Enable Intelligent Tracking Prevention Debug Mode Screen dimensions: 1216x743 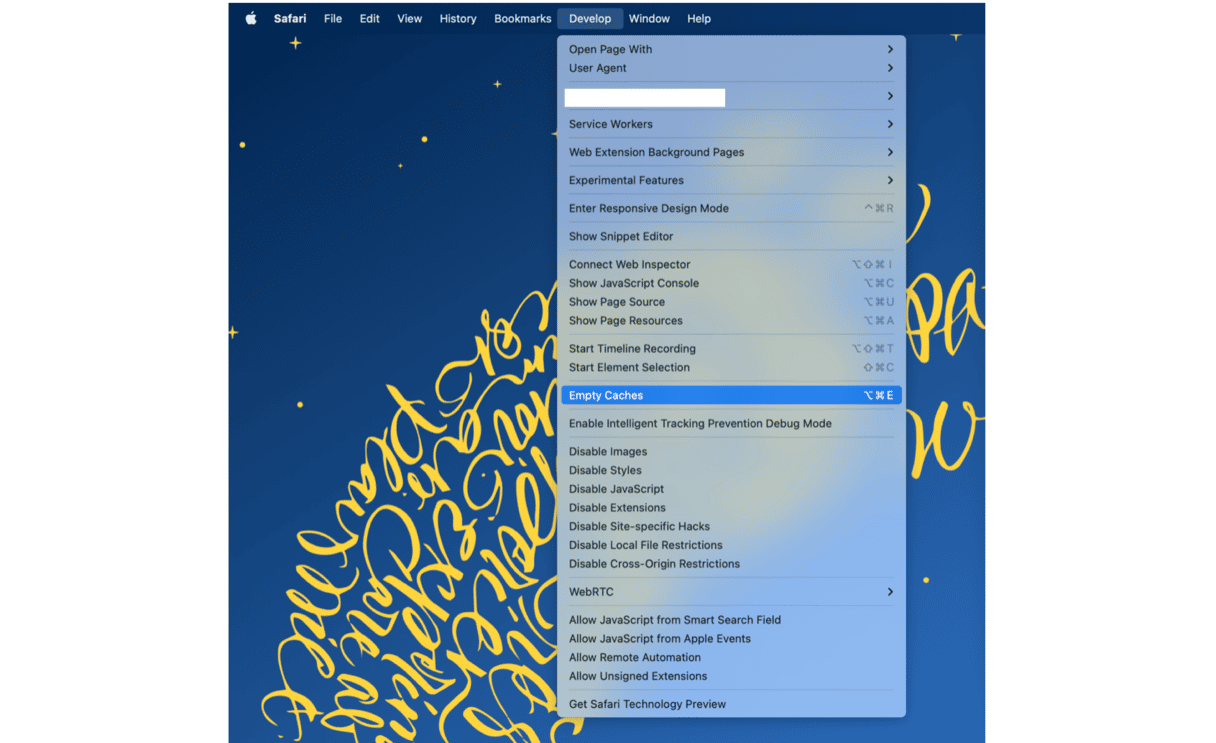tap(731, 423)
